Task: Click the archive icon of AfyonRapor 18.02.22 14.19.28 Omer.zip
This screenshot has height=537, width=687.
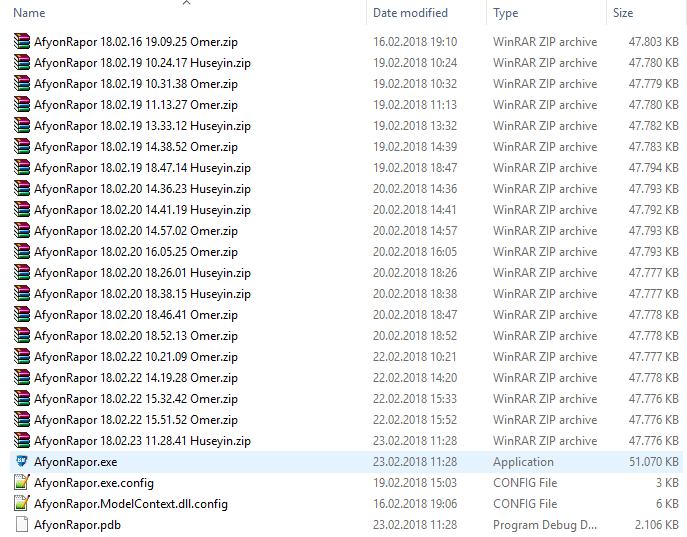Action: tap(21, 378)
